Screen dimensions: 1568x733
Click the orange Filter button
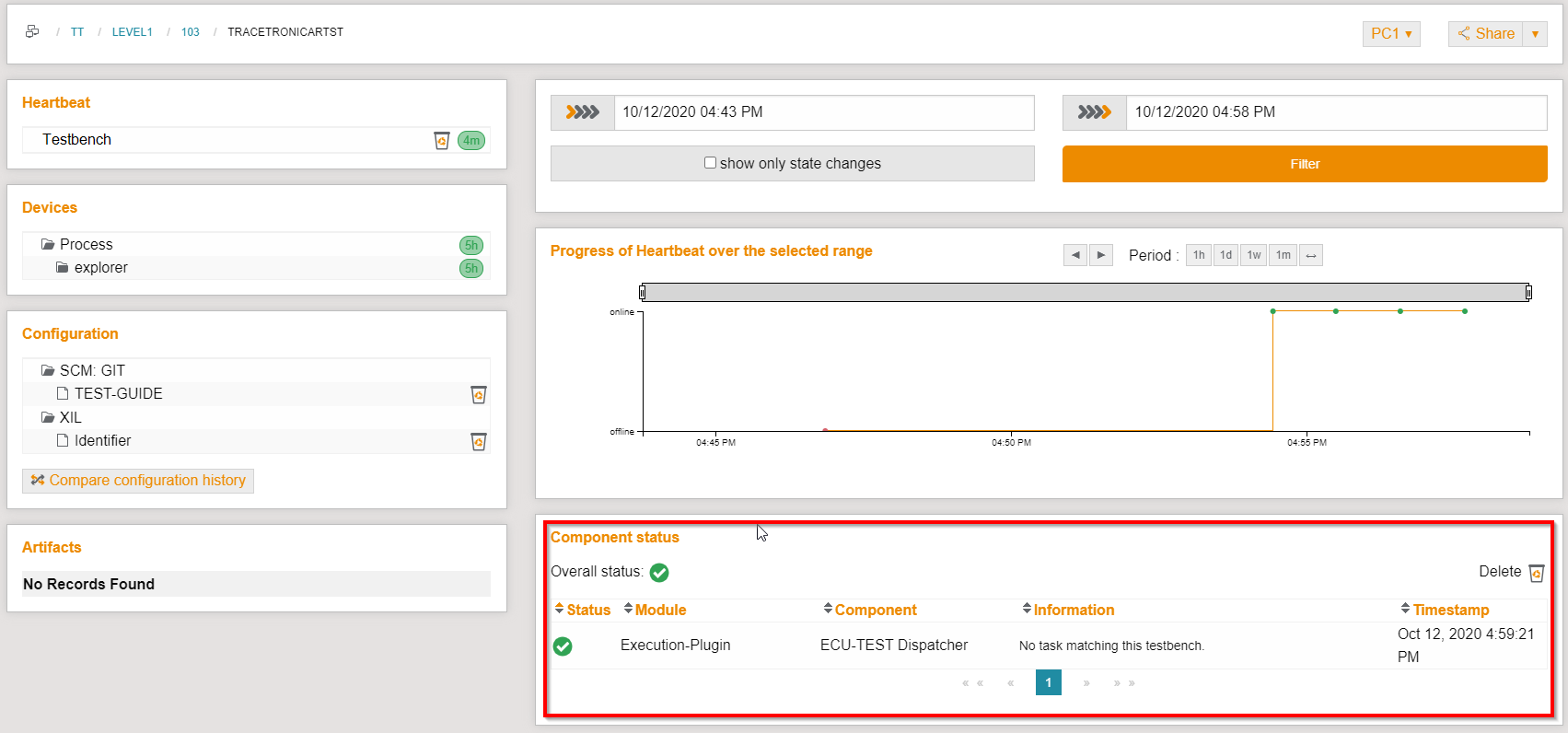coord(1304,164)
